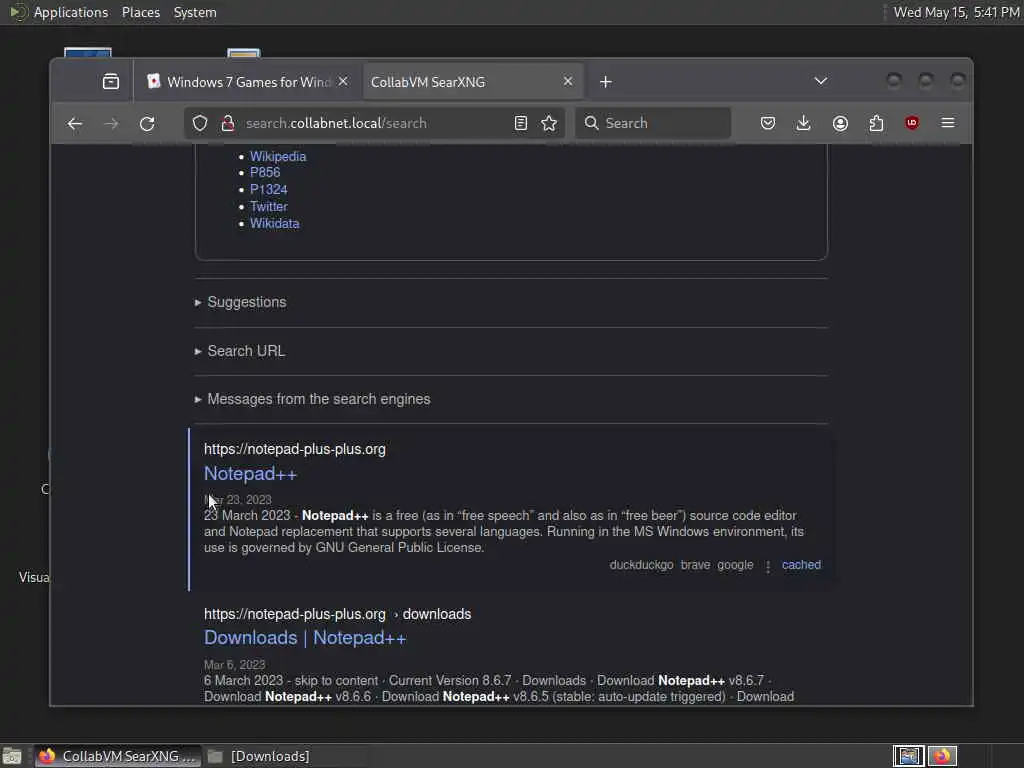Open the Firefox downloads panel

click(804, 123)
